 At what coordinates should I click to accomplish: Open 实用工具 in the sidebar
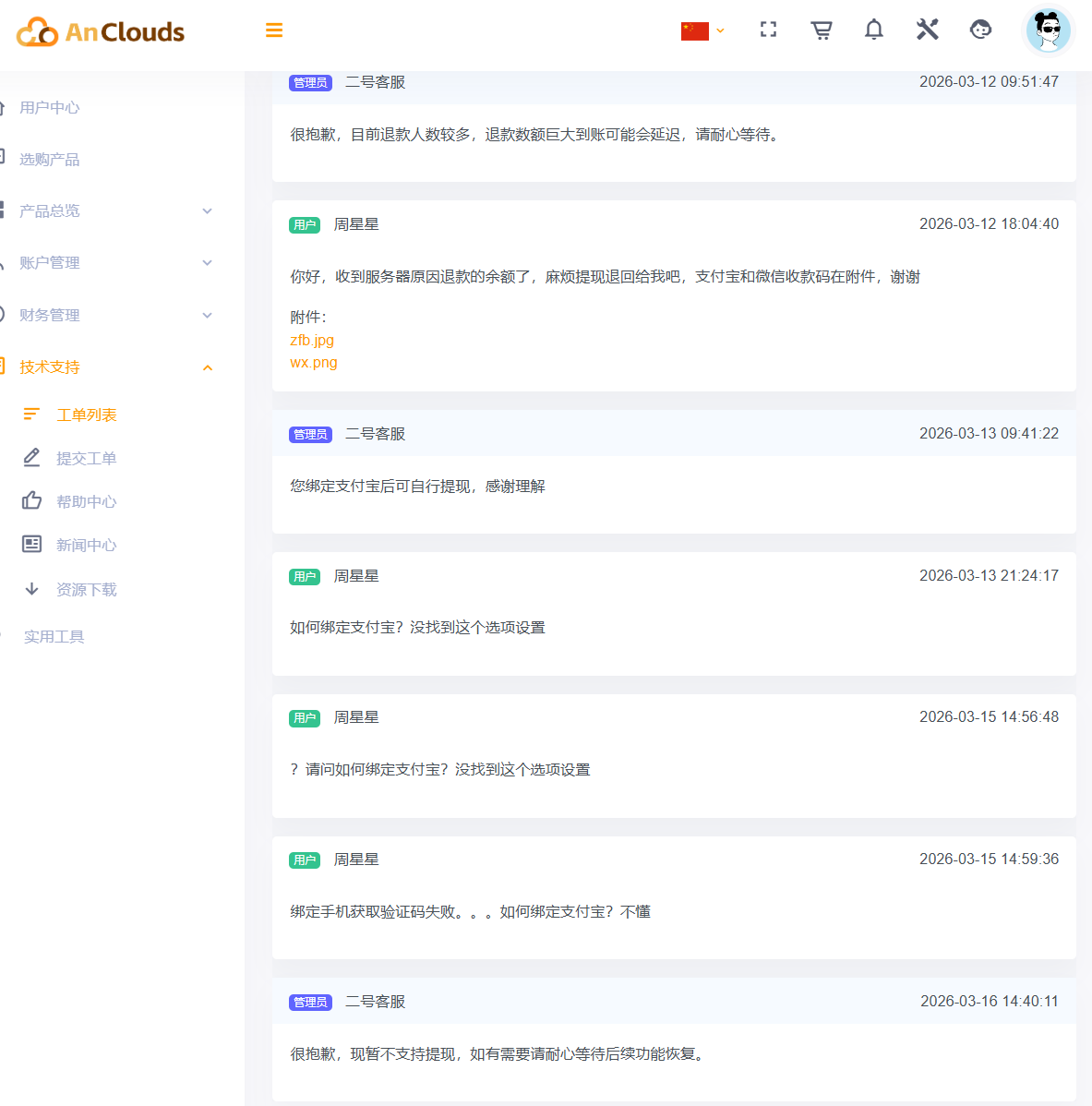tap(54, 637)
